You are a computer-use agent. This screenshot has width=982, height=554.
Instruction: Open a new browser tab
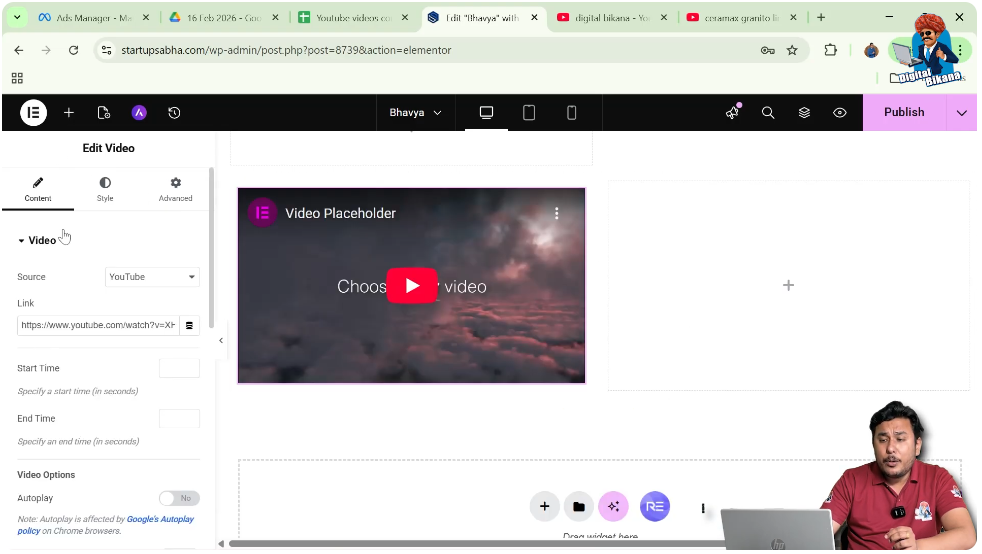[822, 18]
